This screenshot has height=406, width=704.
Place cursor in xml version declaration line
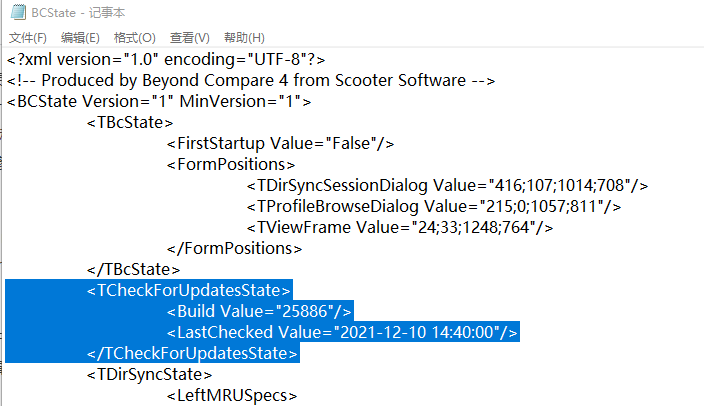point(166,59)
